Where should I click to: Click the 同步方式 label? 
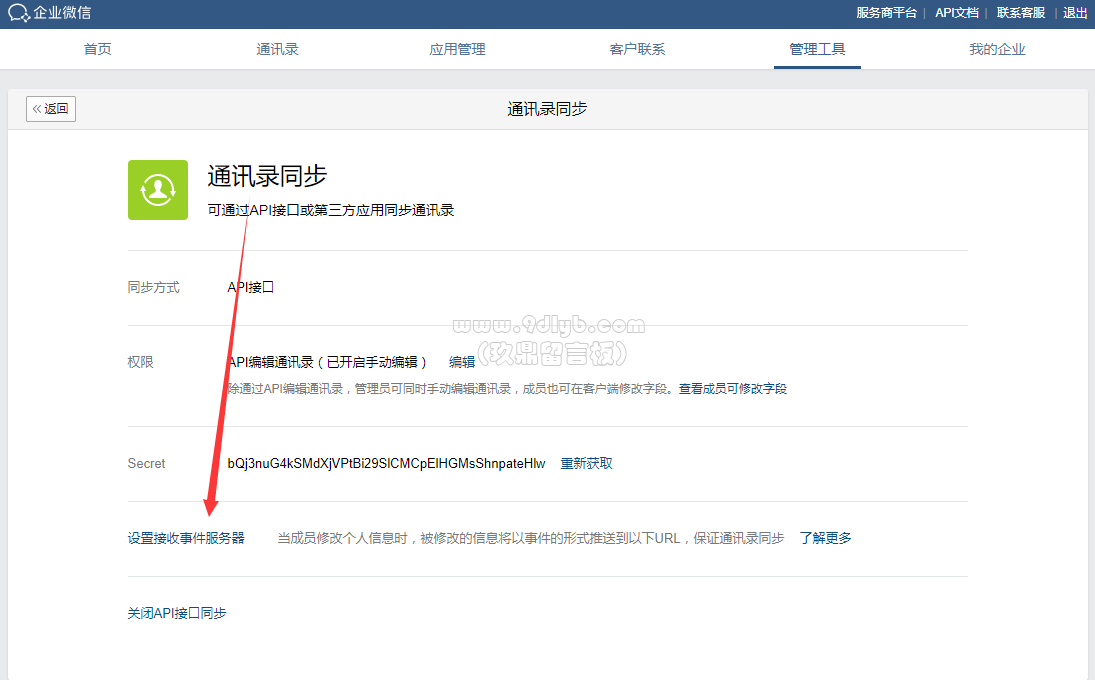pyautogui.click(x=154, y=287)
